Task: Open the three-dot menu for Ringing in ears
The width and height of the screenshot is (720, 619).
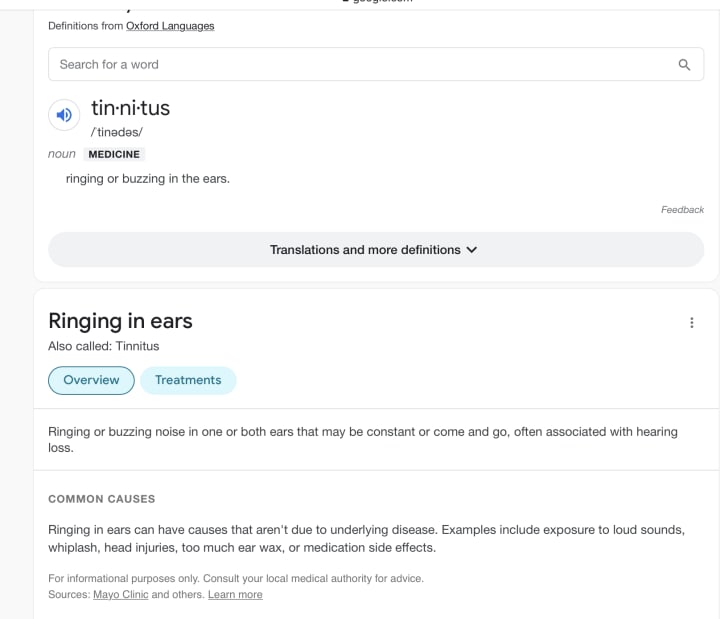Action: click(x=692, y=323)
